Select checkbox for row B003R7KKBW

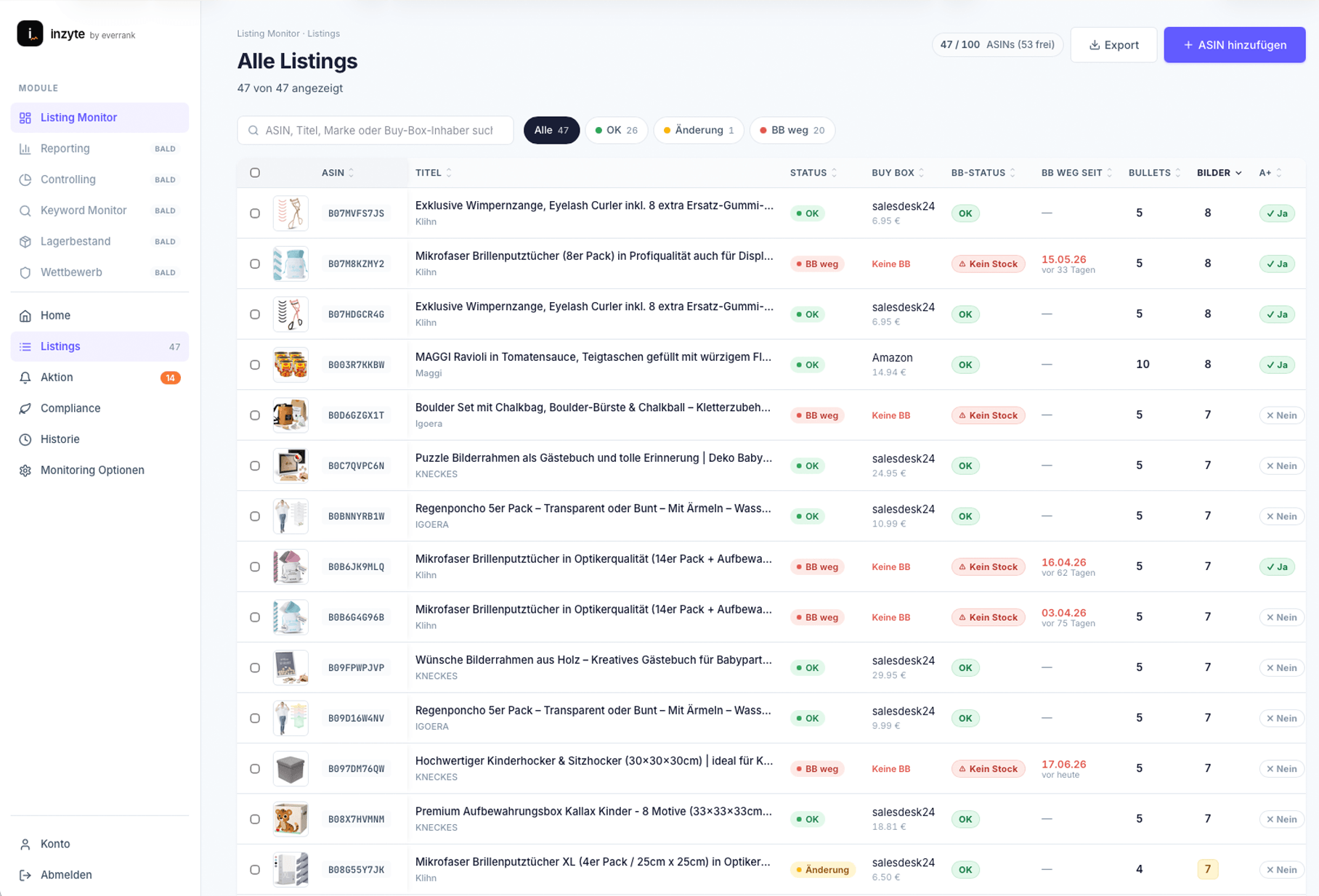tap(255, 364)
